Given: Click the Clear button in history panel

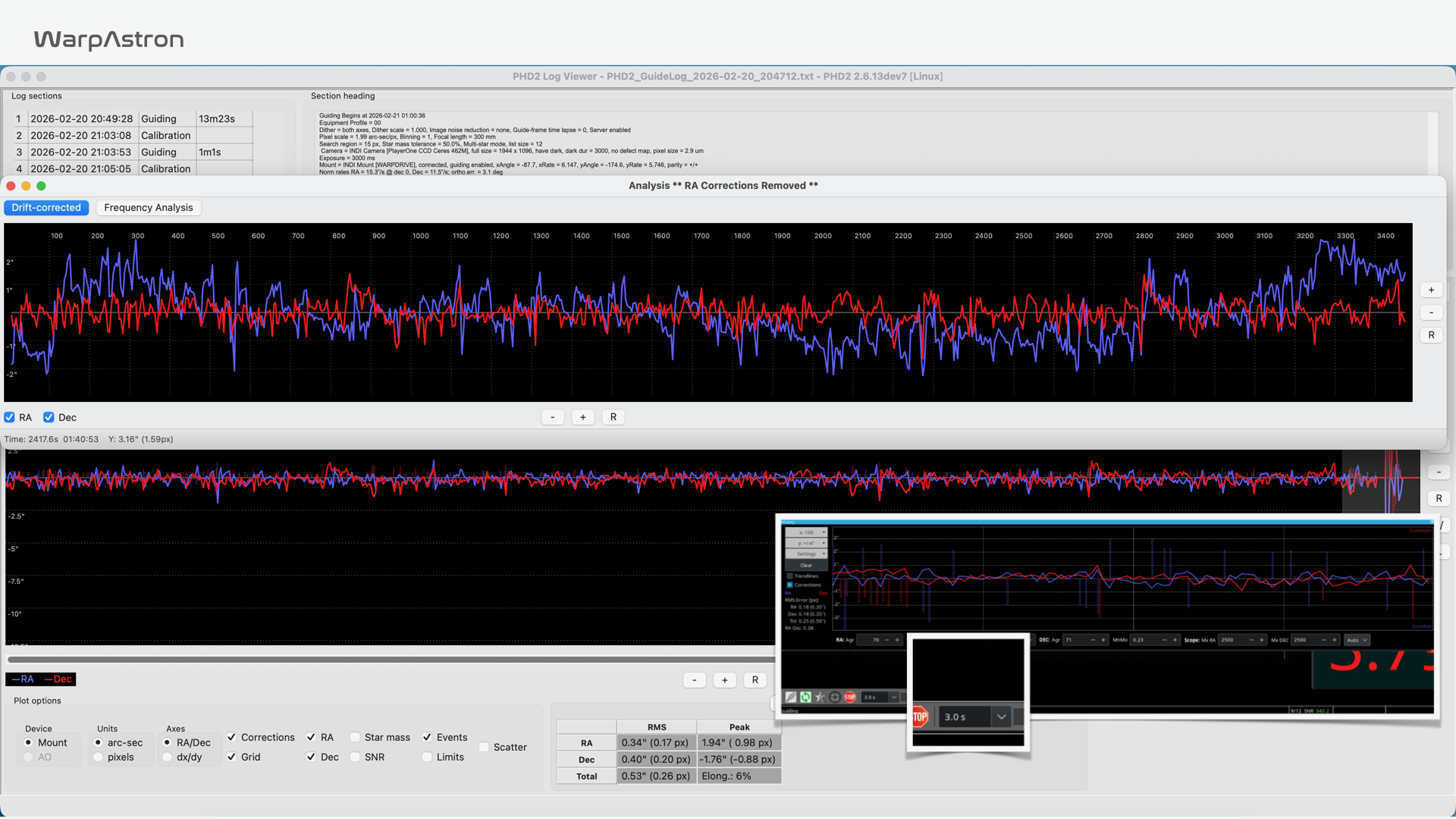Looking at the screenshot, I should [x=806, y=565].
